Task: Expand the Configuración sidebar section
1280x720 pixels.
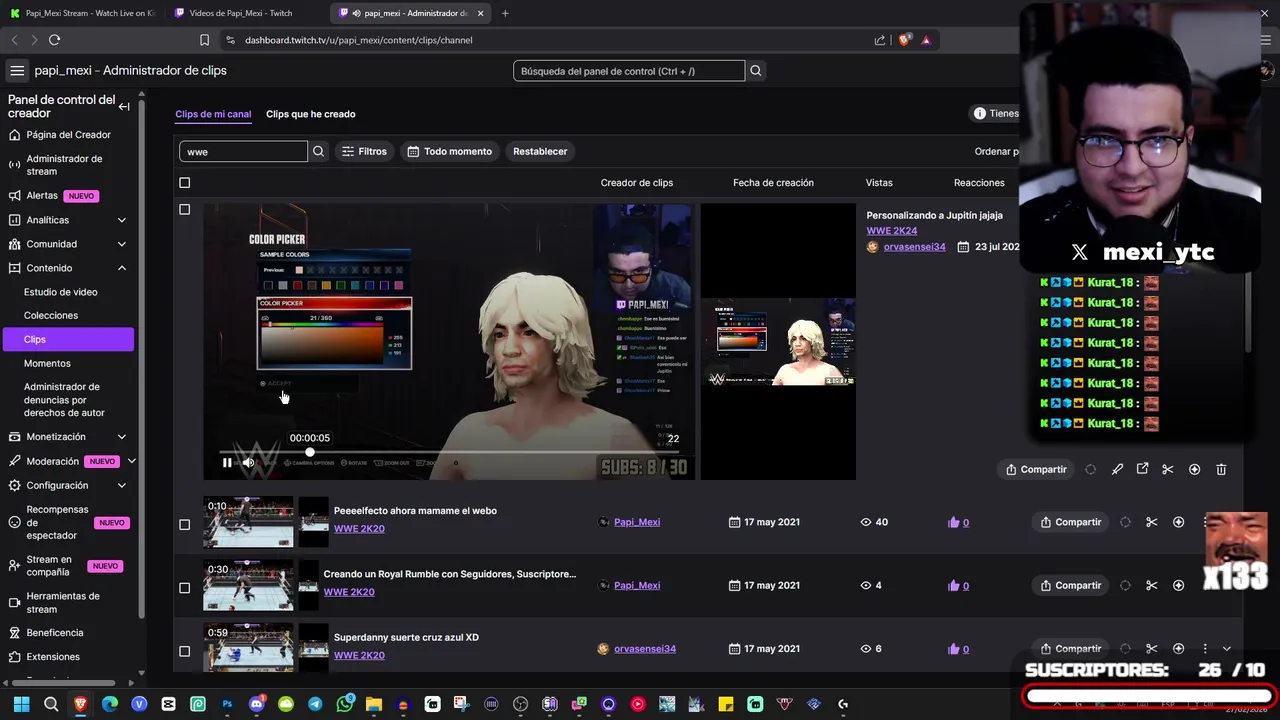Action: click(122, 485)
